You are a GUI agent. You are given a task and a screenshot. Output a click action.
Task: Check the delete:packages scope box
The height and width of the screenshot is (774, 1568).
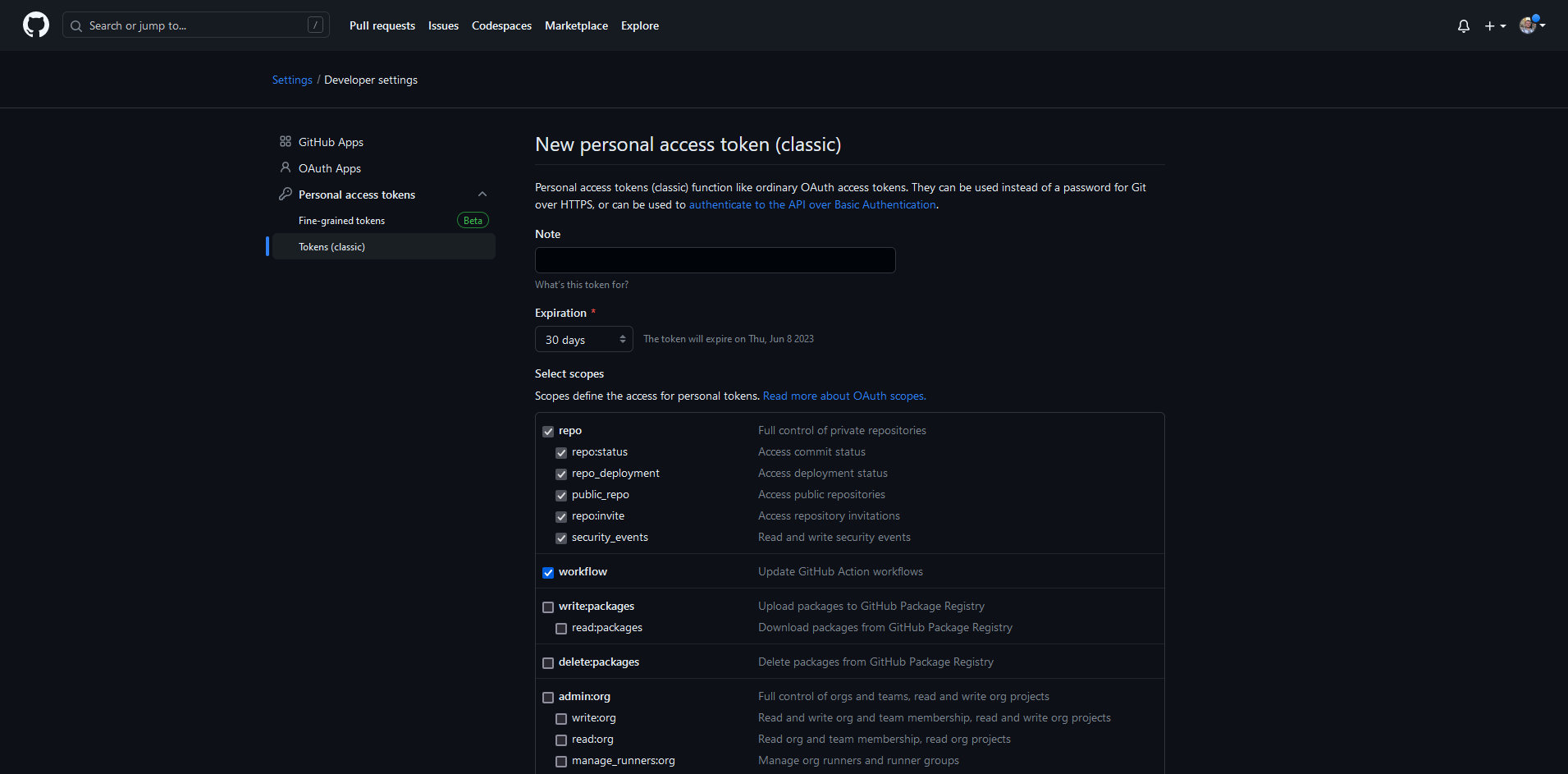pos(548,663)
